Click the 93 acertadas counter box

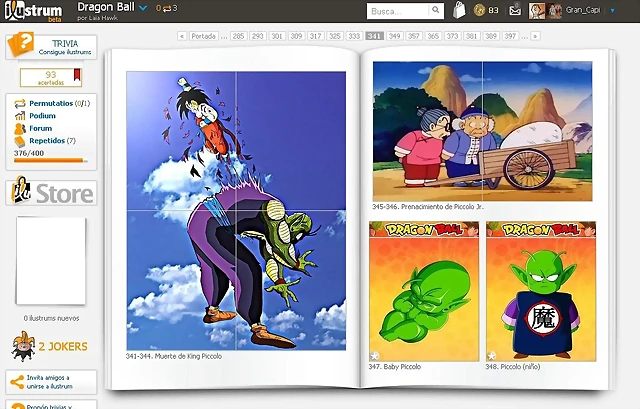click(51, 78)
